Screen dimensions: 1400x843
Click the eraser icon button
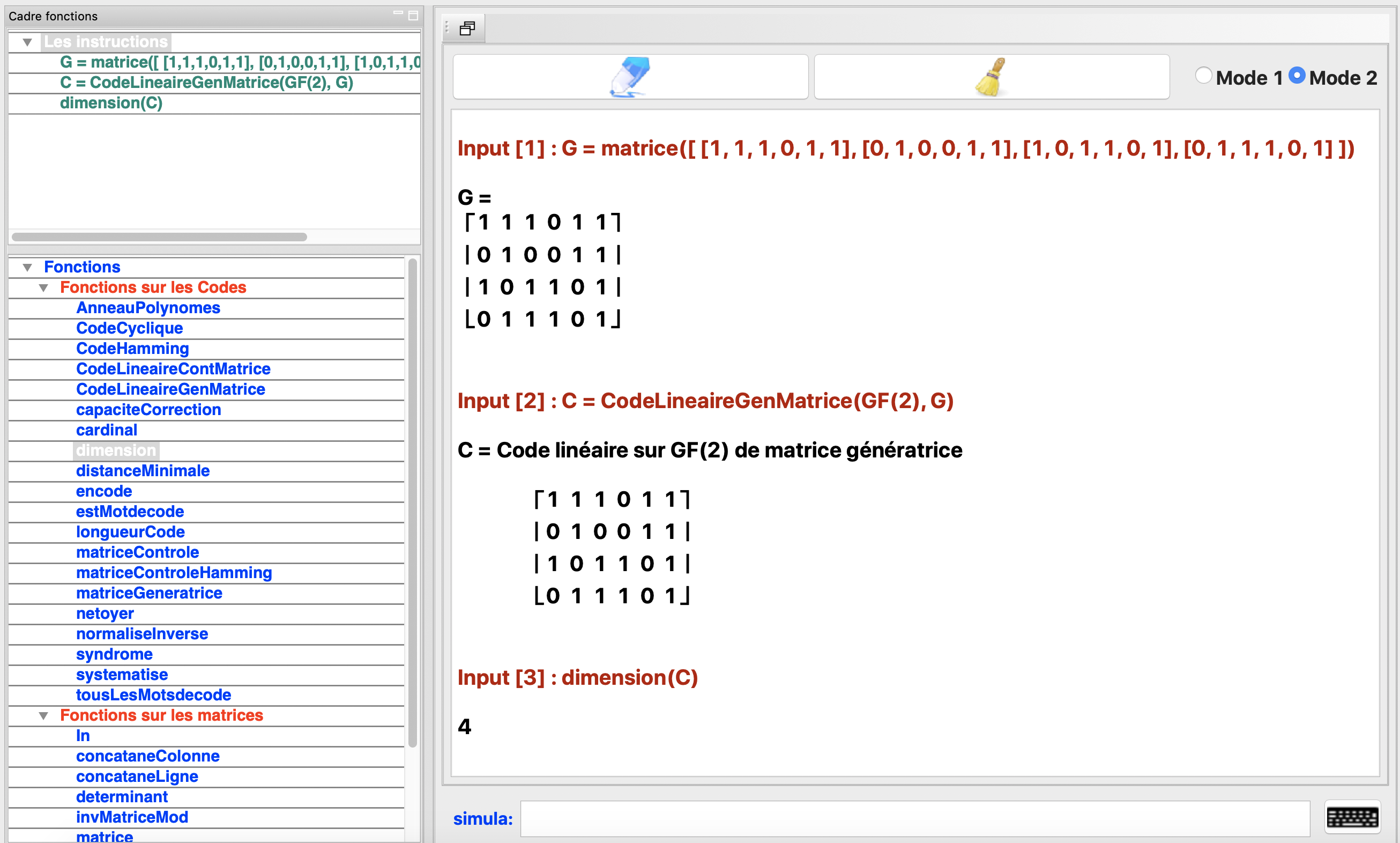tap(630, 77)
